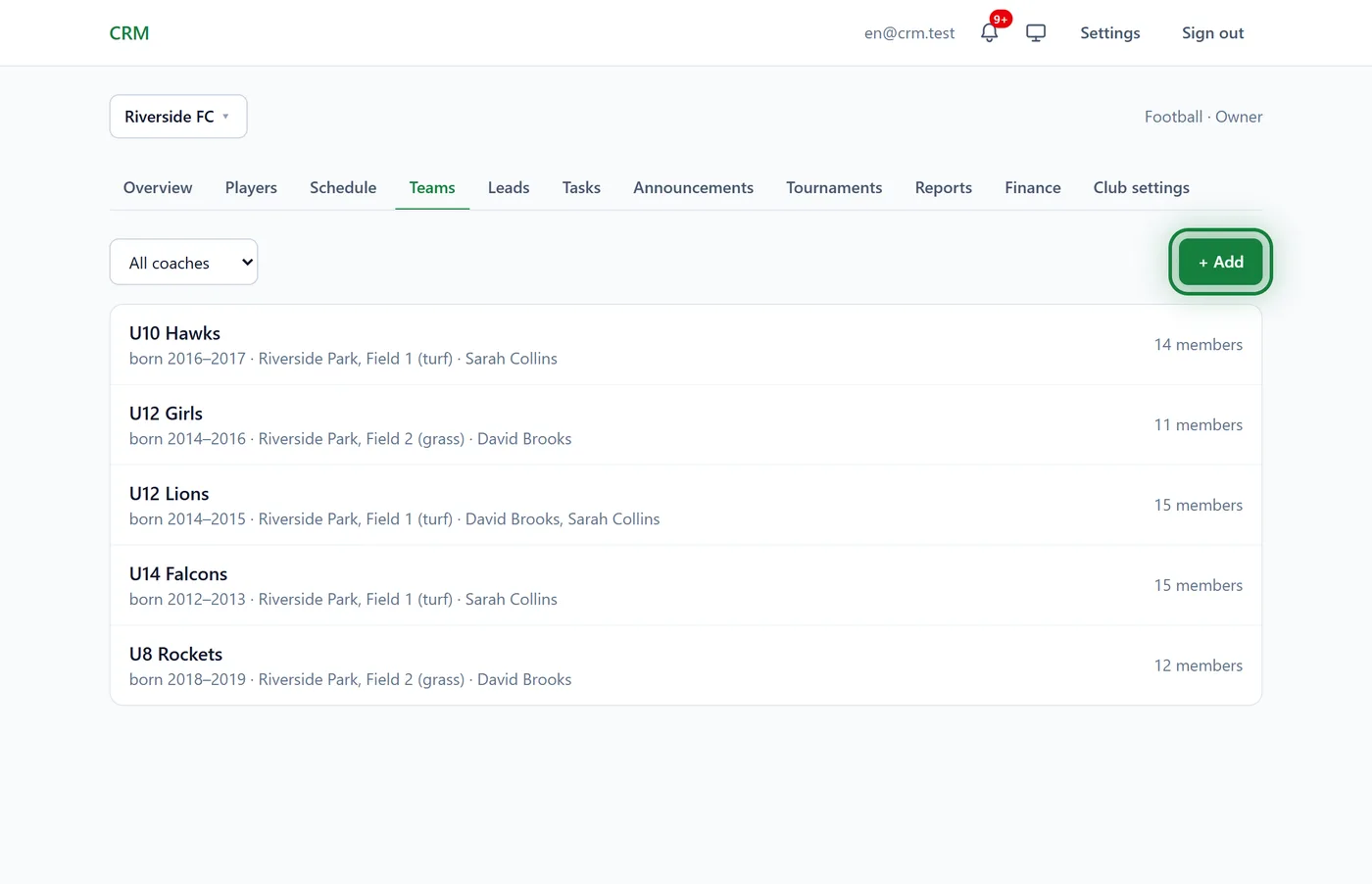Open the notifications bell
This screenshot has height=884, width=1372.
990,32
